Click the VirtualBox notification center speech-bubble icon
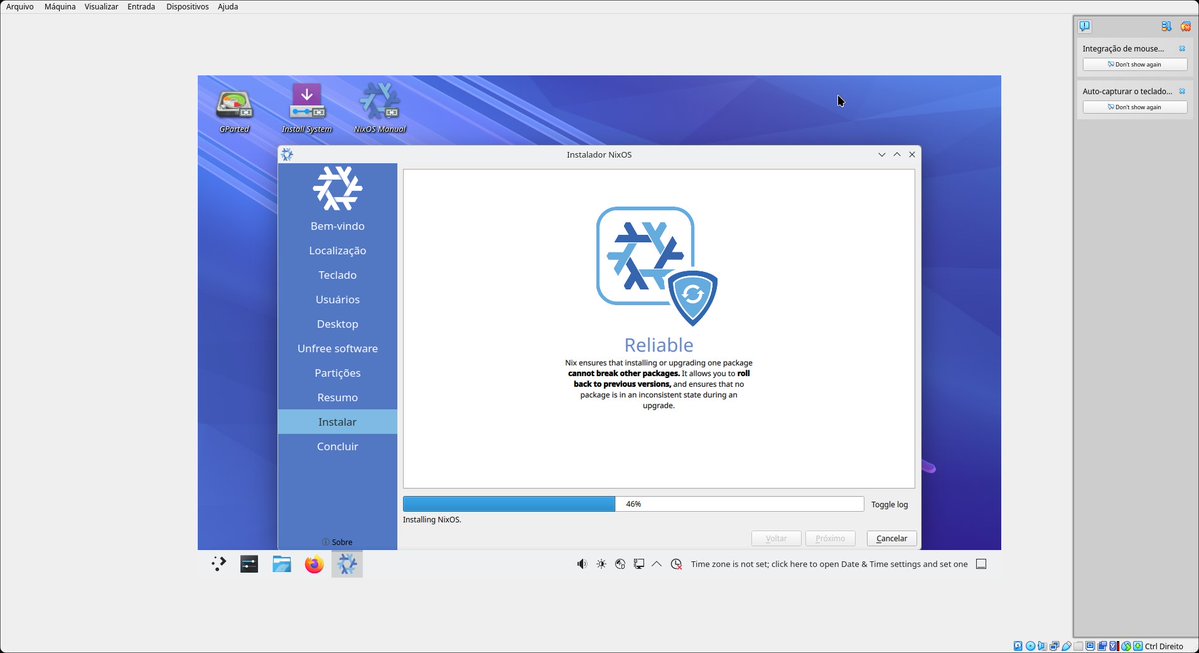1199x653 pixels. (1084, 26)
